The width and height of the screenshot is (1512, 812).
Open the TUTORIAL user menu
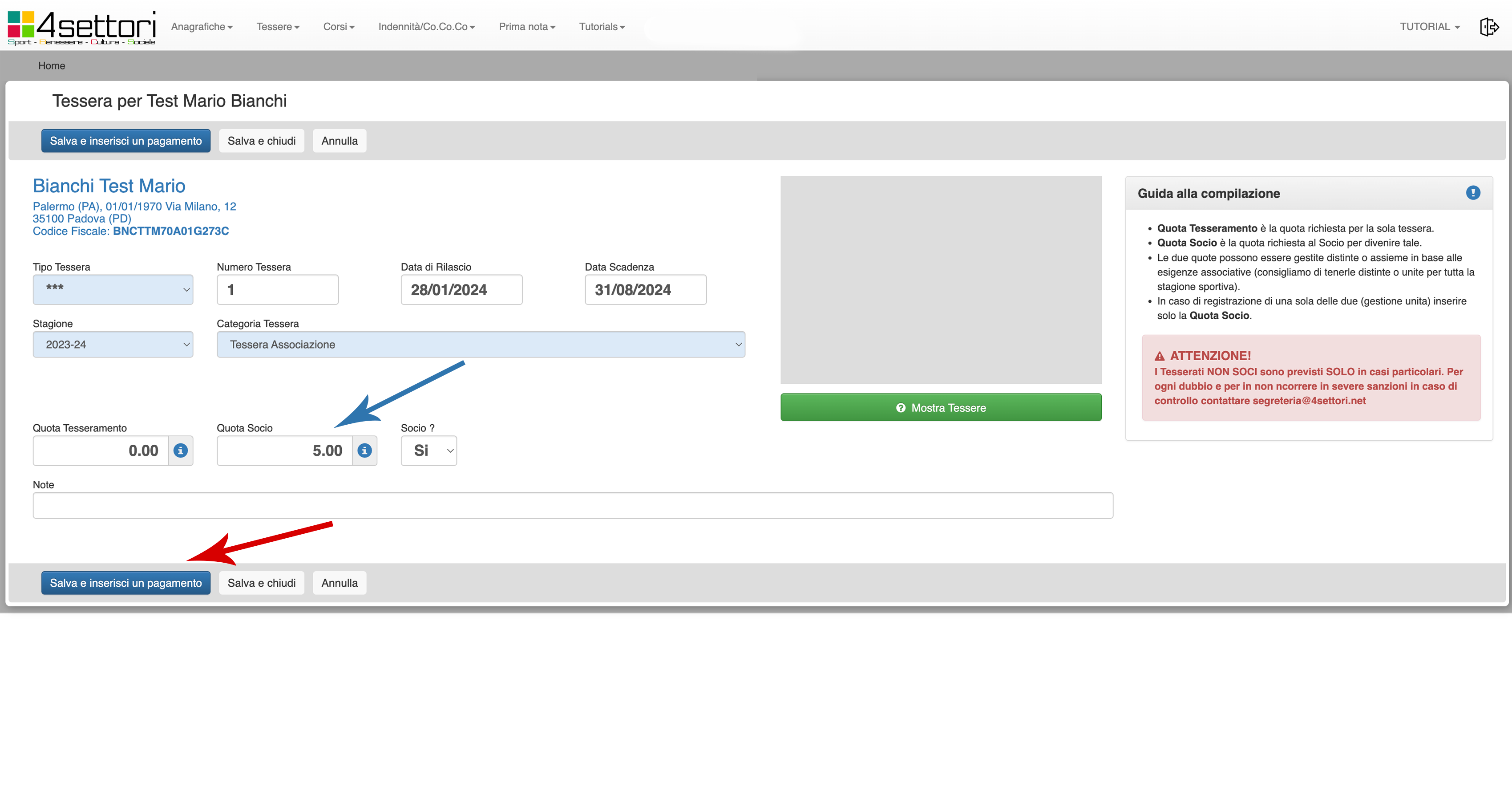click(1429, 27)
